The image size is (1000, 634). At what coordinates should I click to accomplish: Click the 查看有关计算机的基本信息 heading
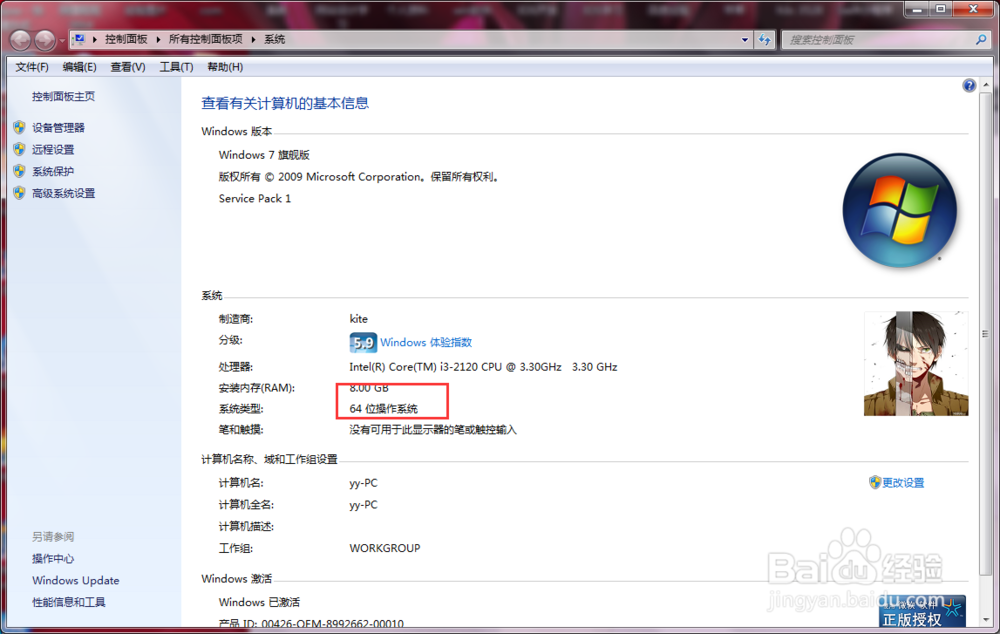[285, 103]
